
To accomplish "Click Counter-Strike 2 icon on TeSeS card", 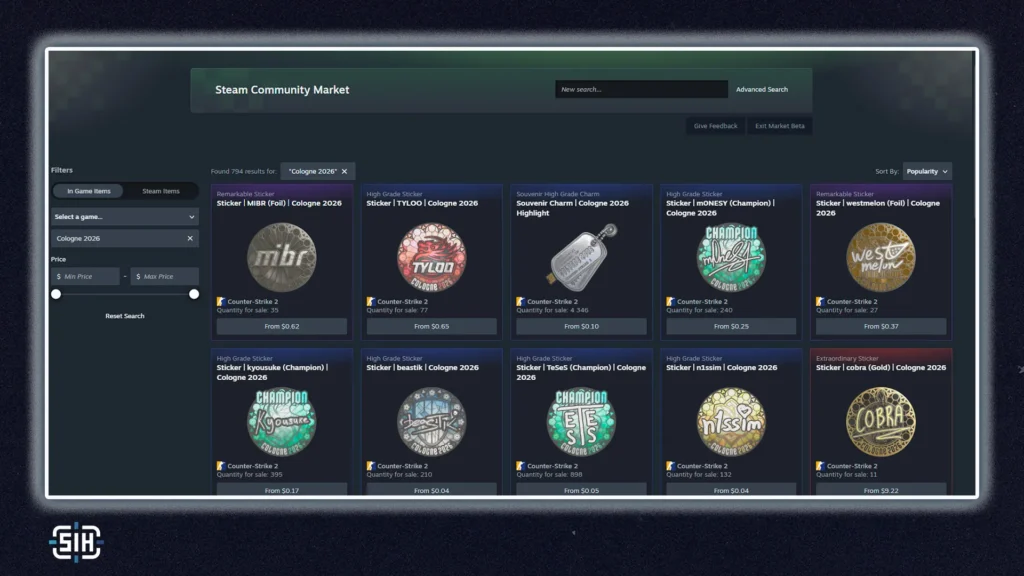I will click(x=520, y=466).
